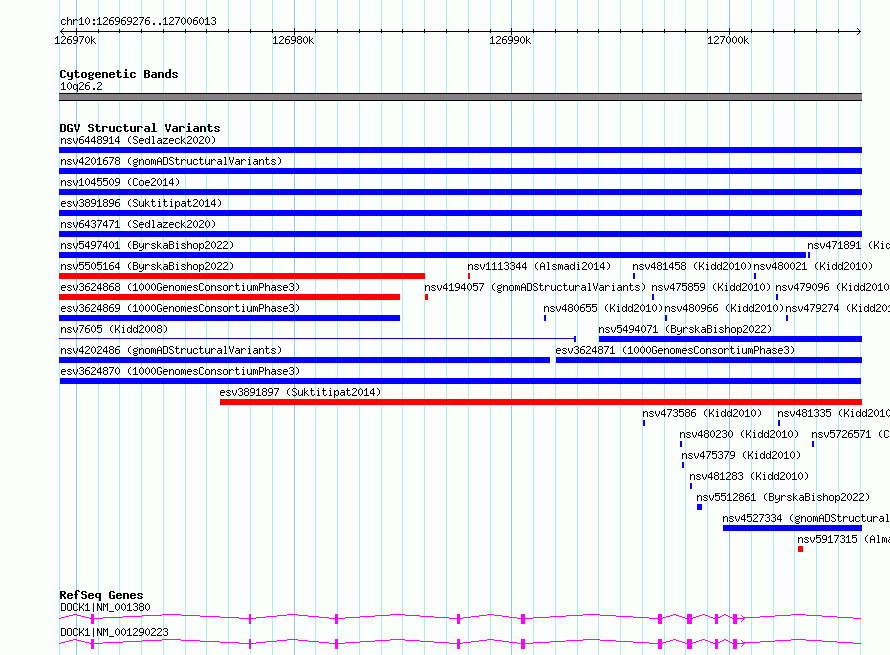Select the esv3624871 1000GenomesConsortiumPhase3 variant label

(x=675, y=350)
